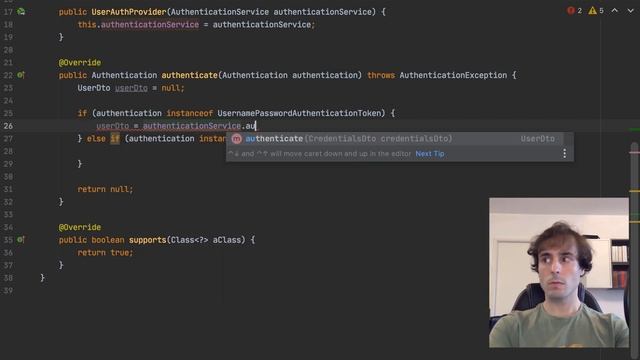
Task: Click line number 31 in gutter
Action: (8, 189)
